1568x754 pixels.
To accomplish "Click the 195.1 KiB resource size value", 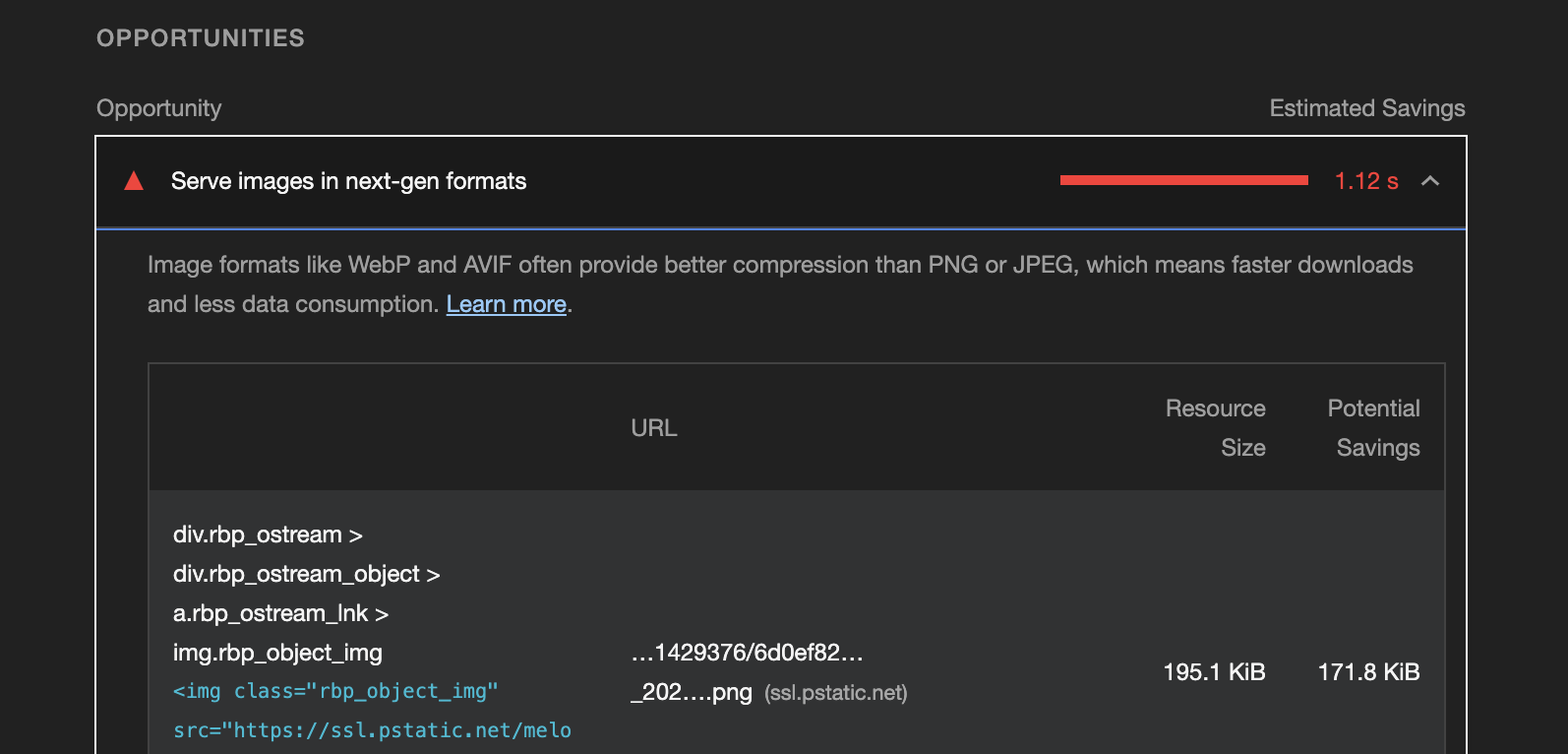I will 1214,672.
